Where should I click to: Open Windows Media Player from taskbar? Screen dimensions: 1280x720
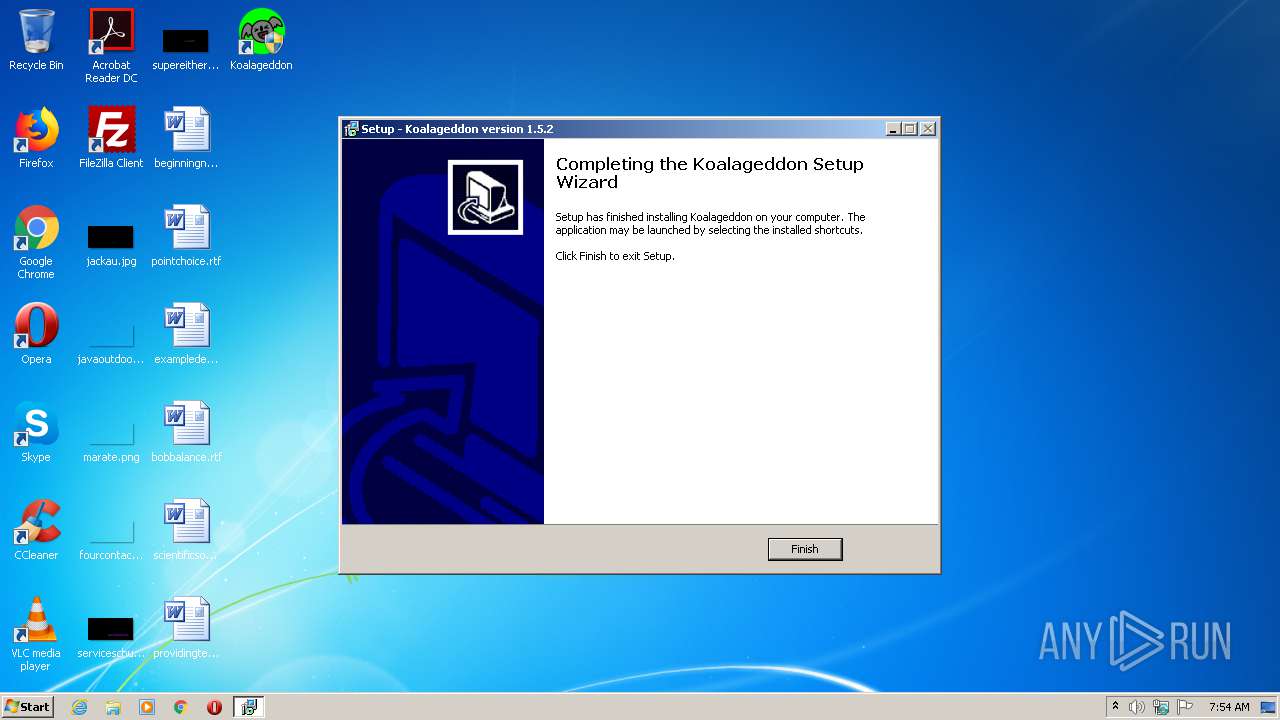(147, 707)
